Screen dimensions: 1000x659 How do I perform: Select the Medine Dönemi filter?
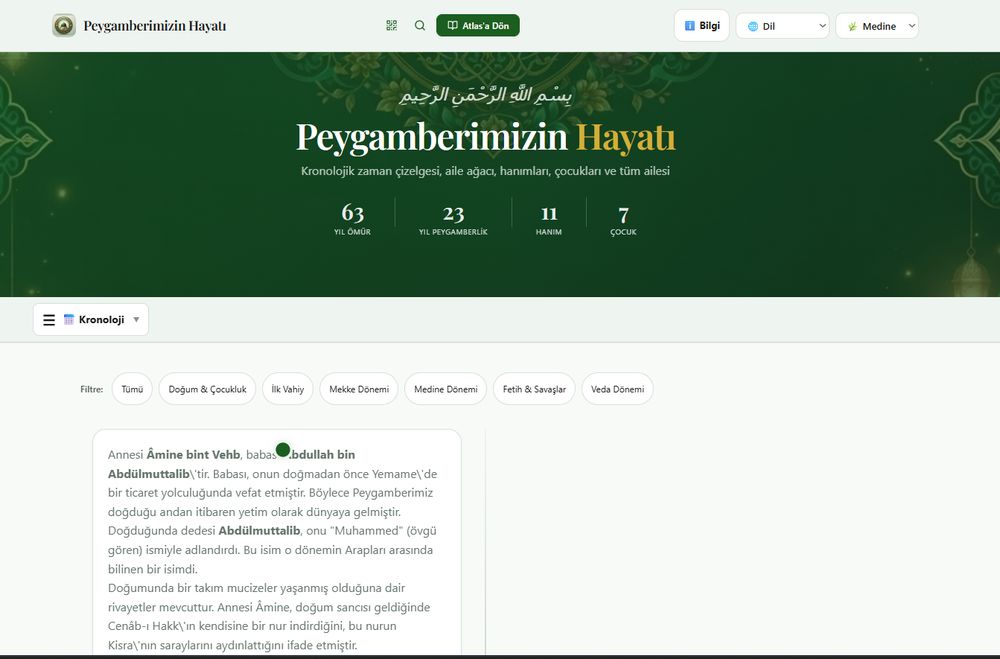click(446, 389)
